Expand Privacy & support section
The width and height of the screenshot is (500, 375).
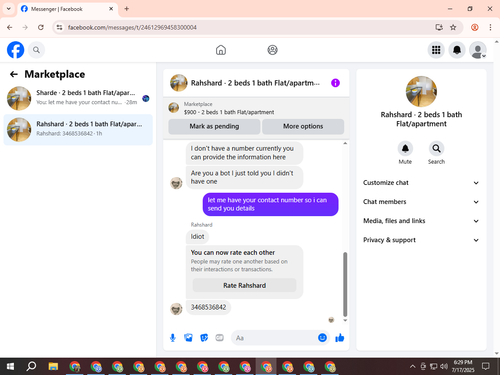[421, 240]
